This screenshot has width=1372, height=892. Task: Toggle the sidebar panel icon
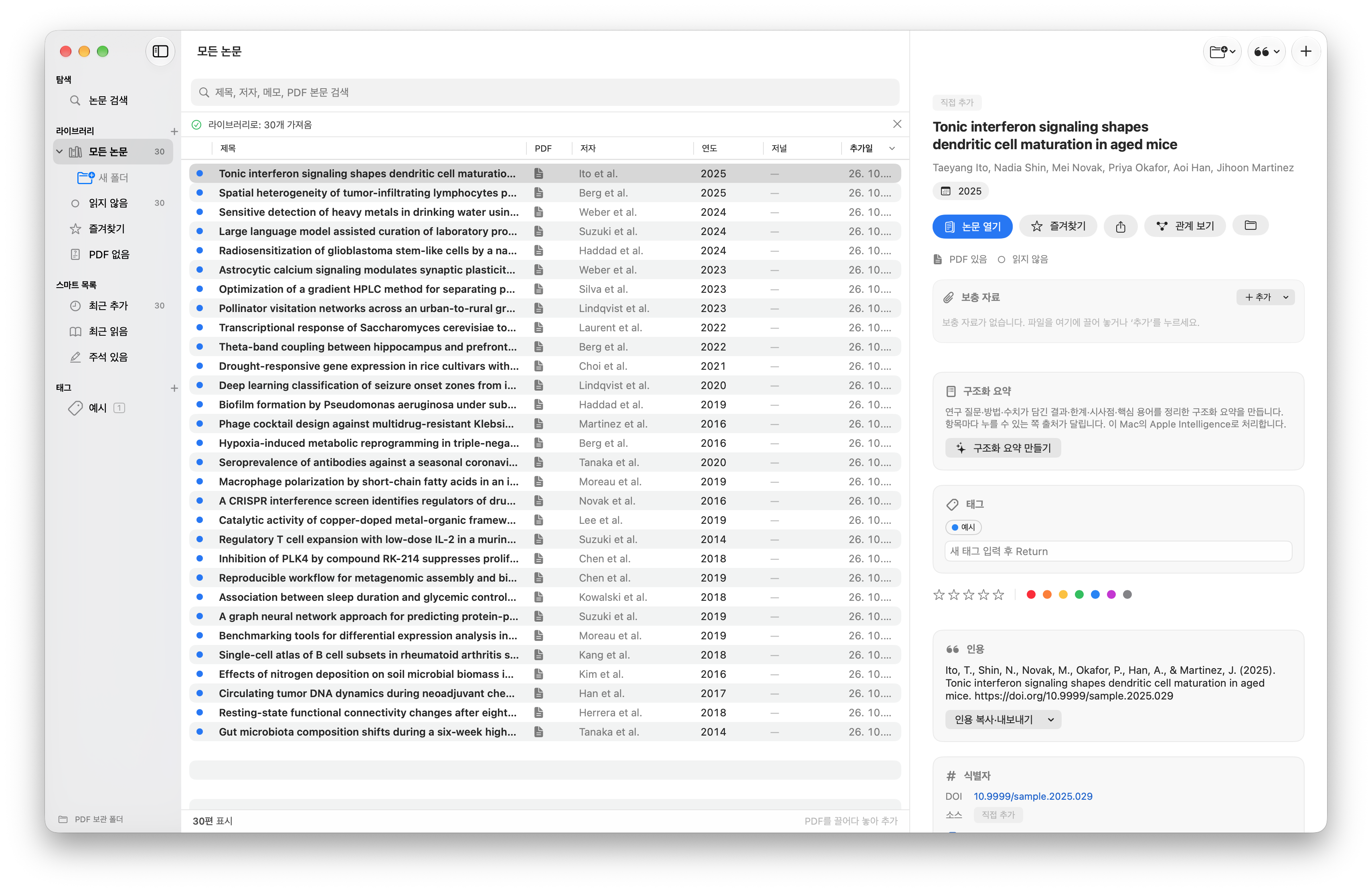click(x=160, y=51)
